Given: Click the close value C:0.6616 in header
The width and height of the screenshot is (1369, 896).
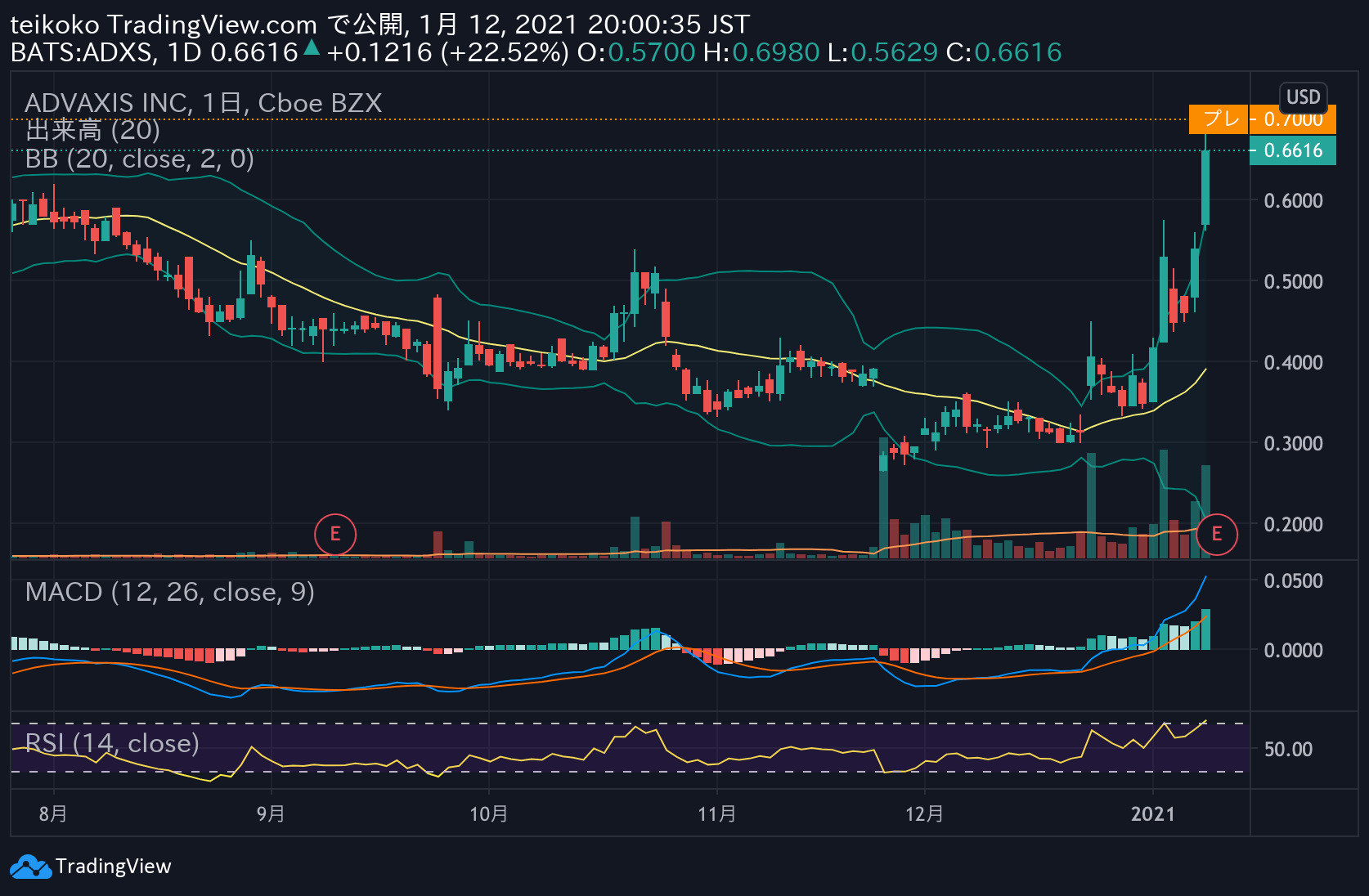Looking at the screenshot, I should (1003, 52).
